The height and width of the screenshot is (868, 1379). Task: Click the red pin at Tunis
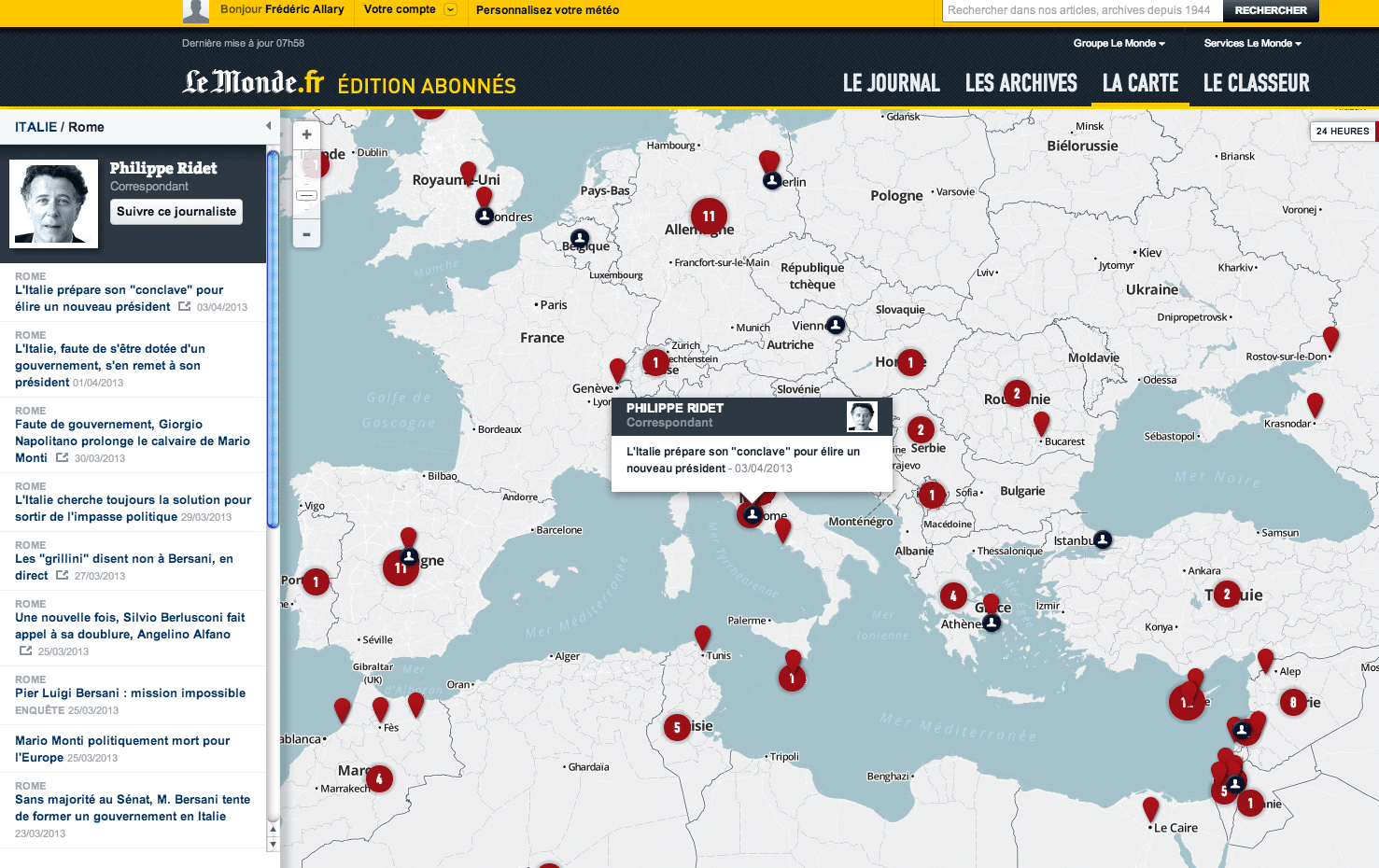pyautogui.click(x=702, y=638)
